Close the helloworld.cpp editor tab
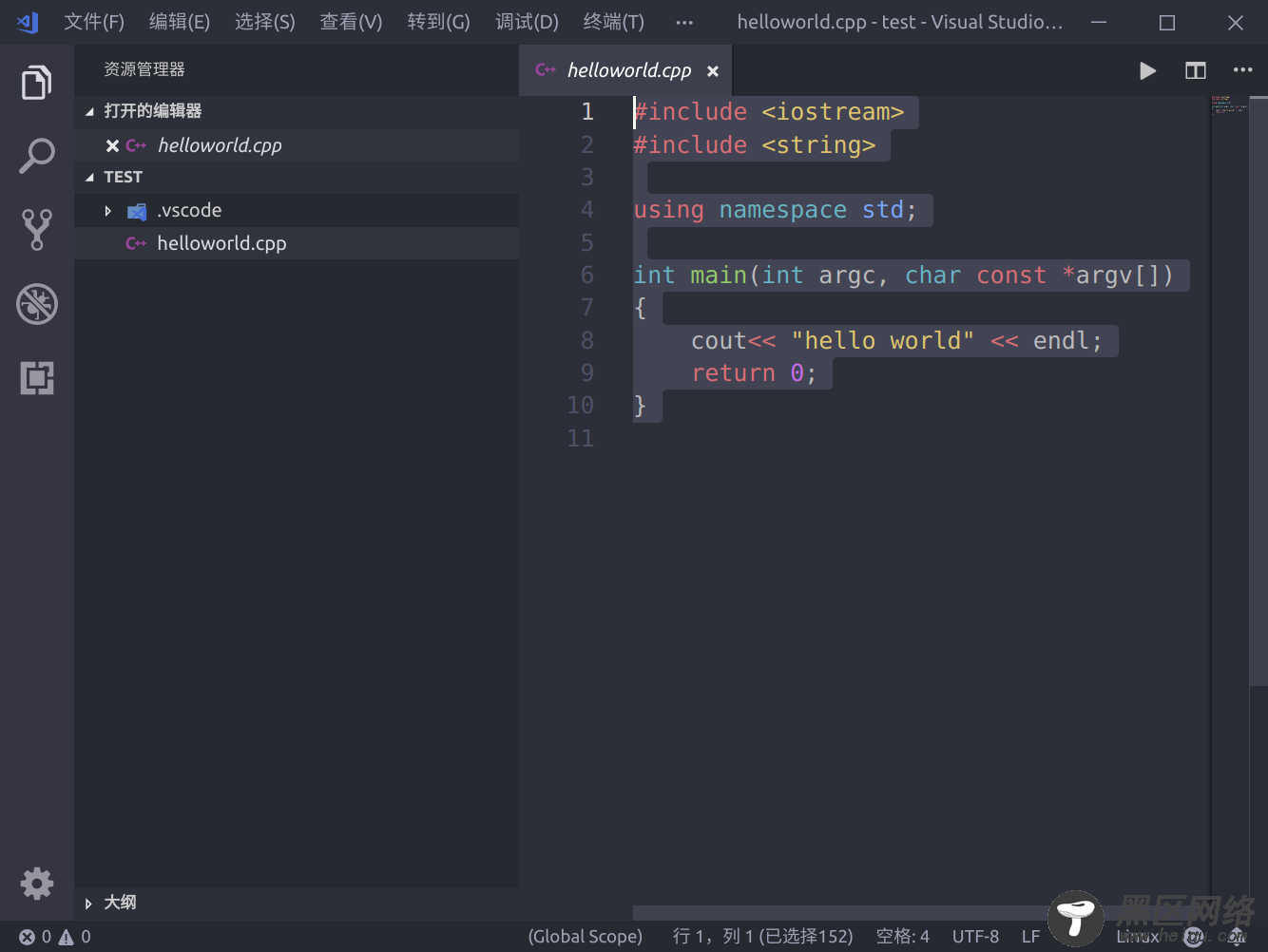 713,71
